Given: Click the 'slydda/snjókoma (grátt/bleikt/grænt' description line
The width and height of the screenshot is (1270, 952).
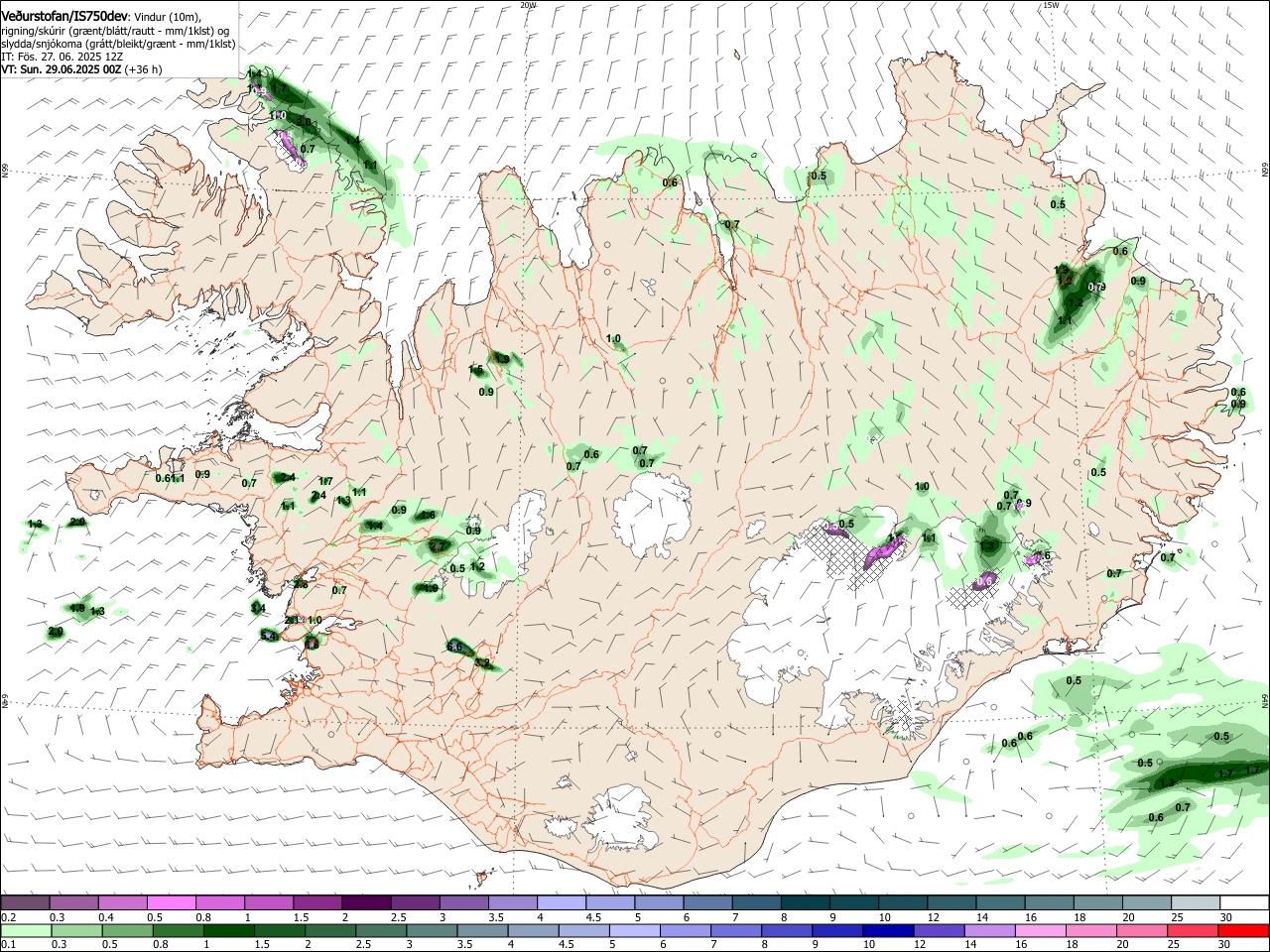Looking at the screenshot, I should (x=118, y=44).
